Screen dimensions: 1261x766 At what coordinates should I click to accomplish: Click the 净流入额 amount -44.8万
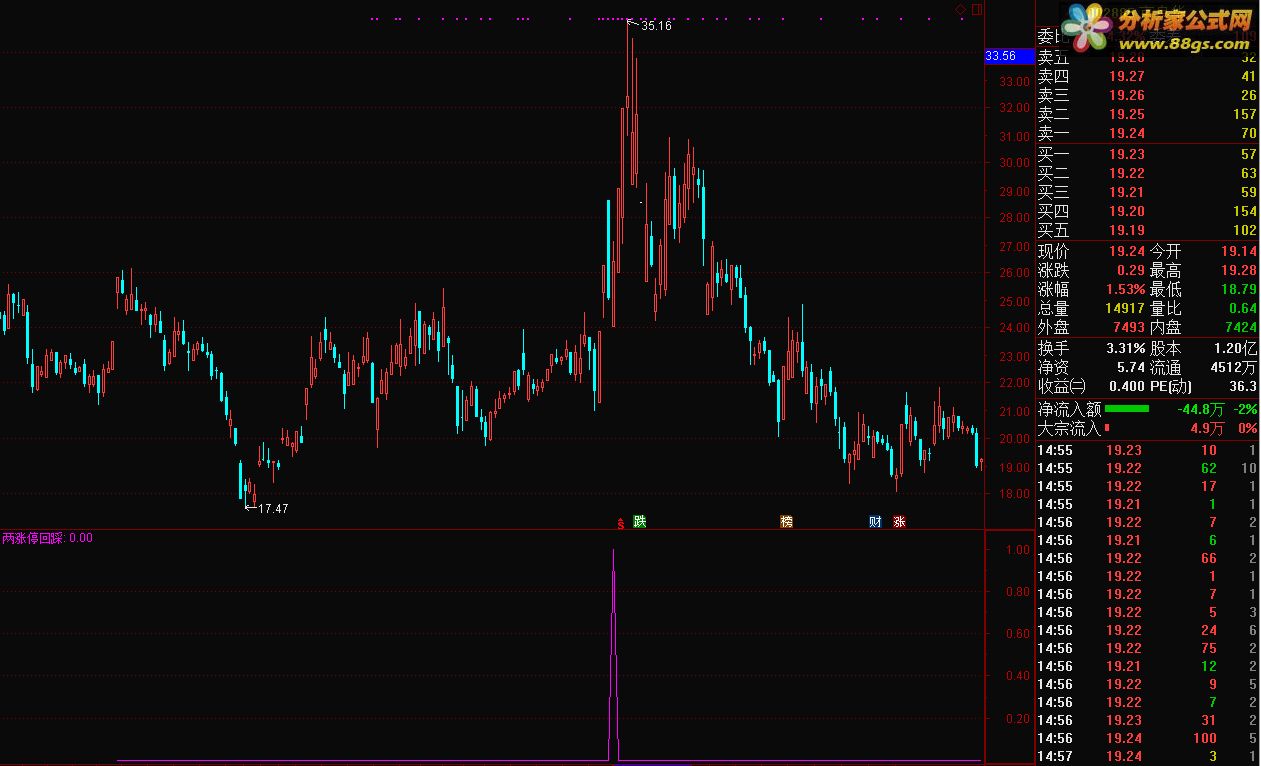[x=1201, y=409]
